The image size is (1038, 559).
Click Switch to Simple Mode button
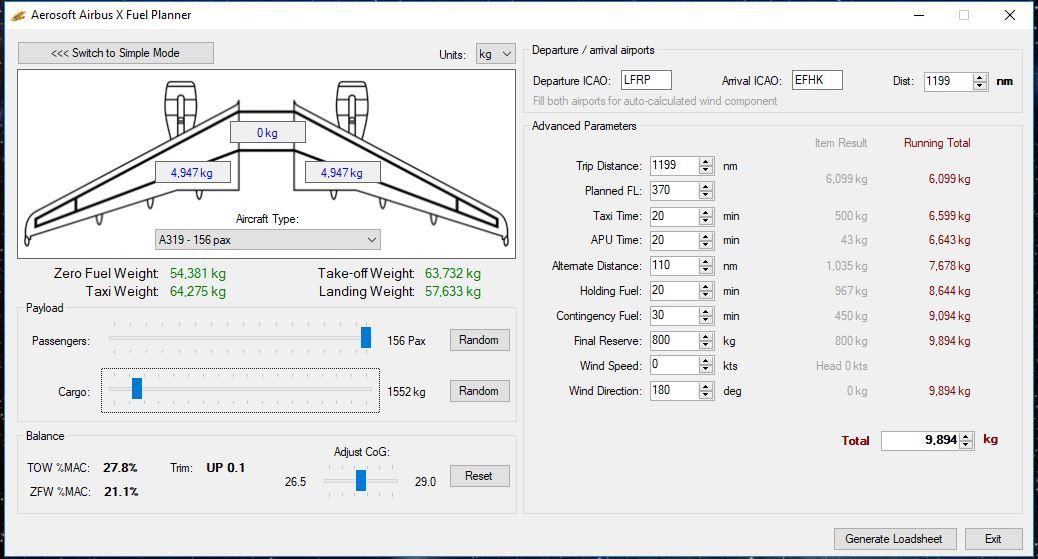pos(116,53)
